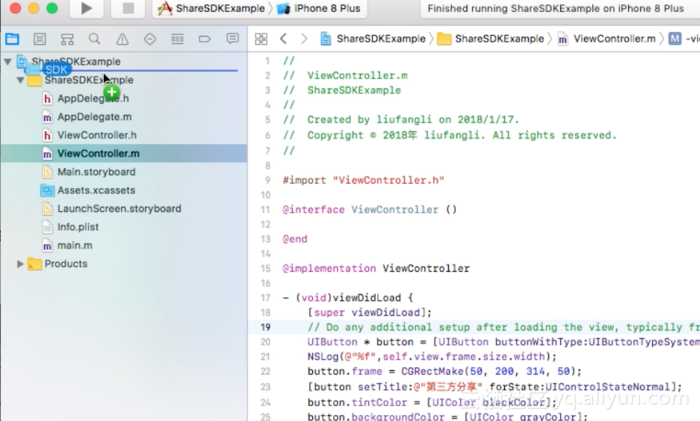Click ViewController.m in jump bar
The height and width of the screenshot is (421, 700).
(607, 39)
